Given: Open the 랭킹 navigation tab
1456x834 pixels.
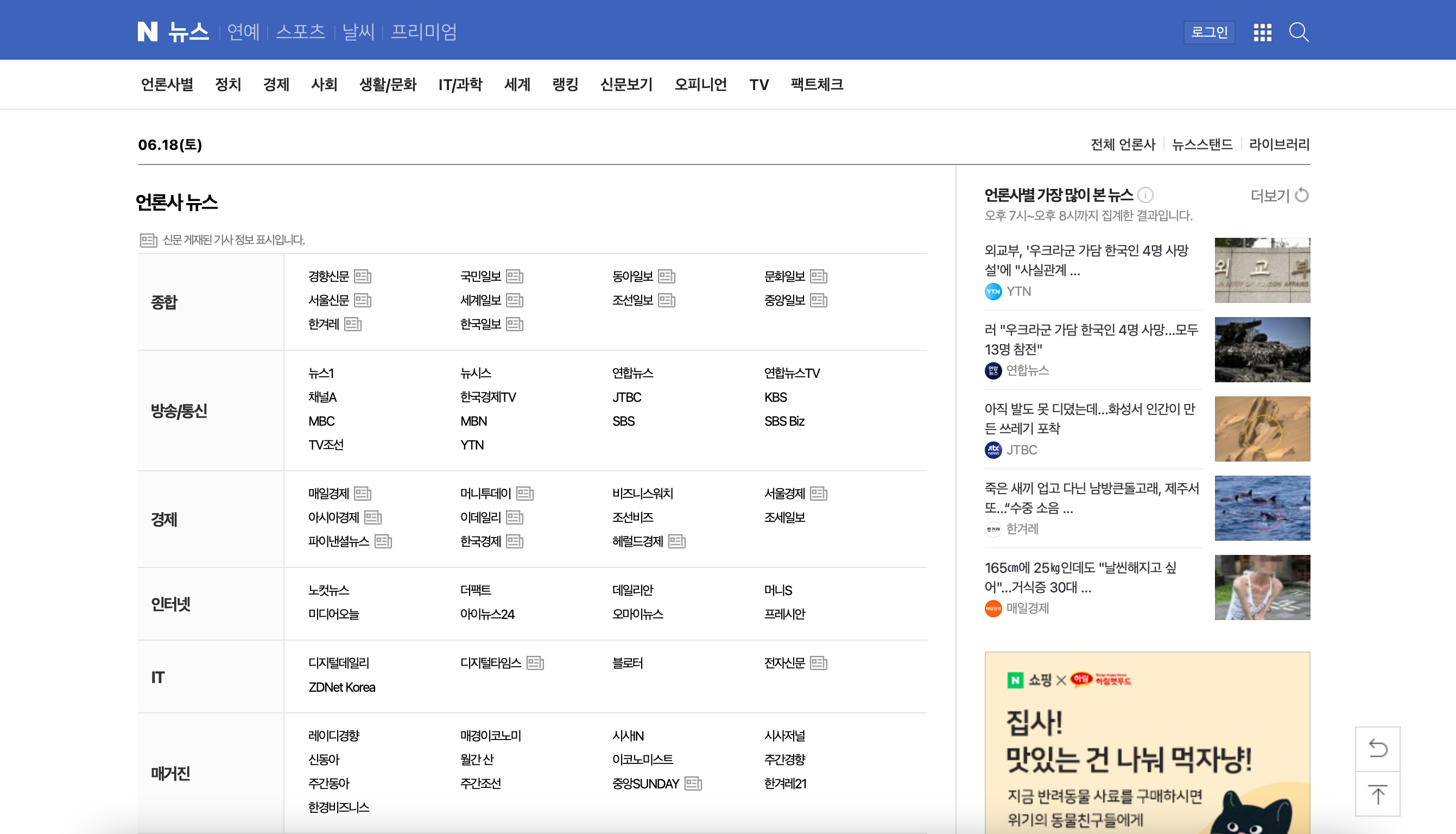Looking at the screenshot, I should point(565,85).
